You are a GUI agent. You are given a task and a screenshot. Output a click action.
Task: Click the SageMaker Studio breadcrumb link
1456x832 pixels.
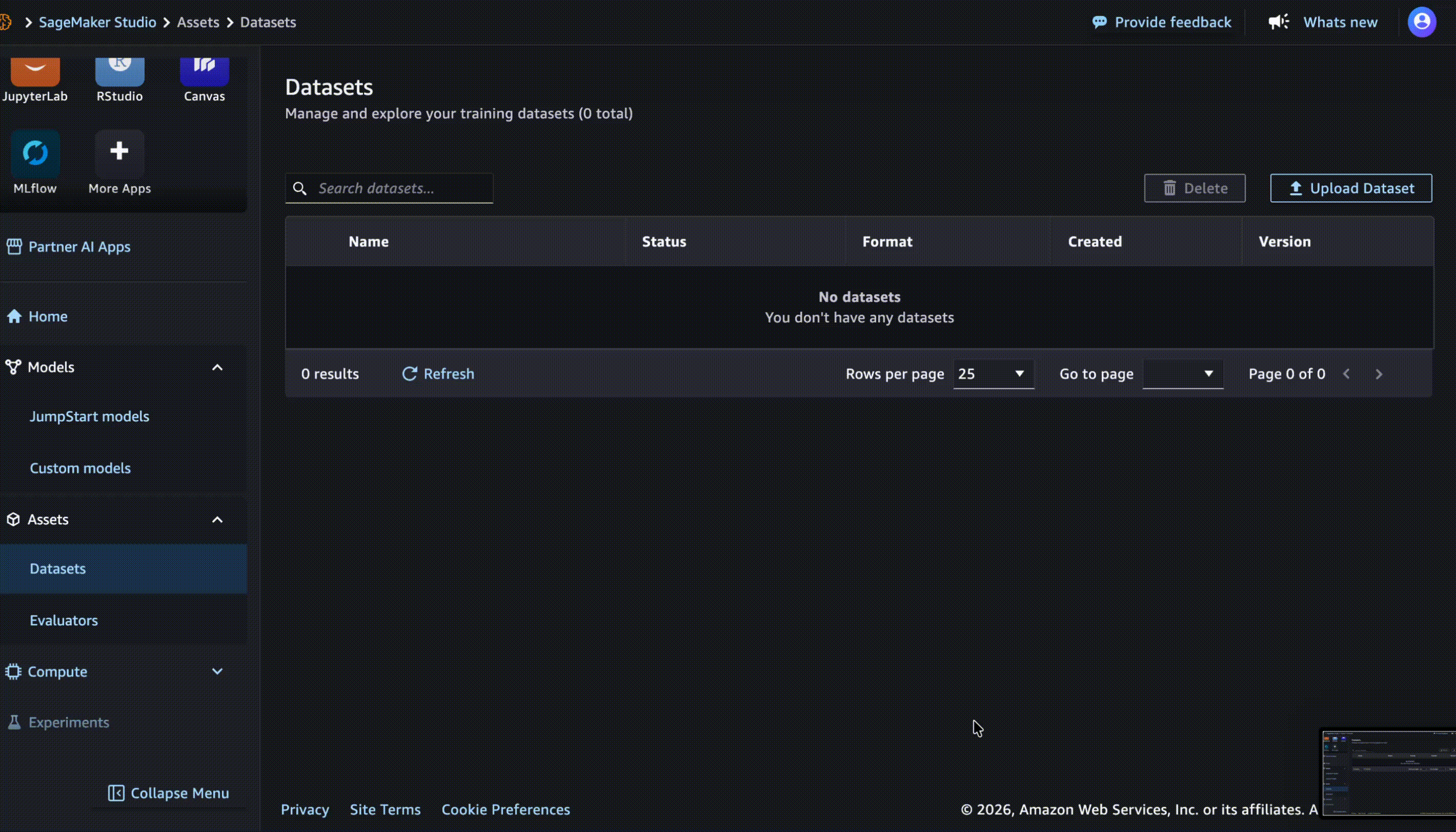[x=97, y=22]
